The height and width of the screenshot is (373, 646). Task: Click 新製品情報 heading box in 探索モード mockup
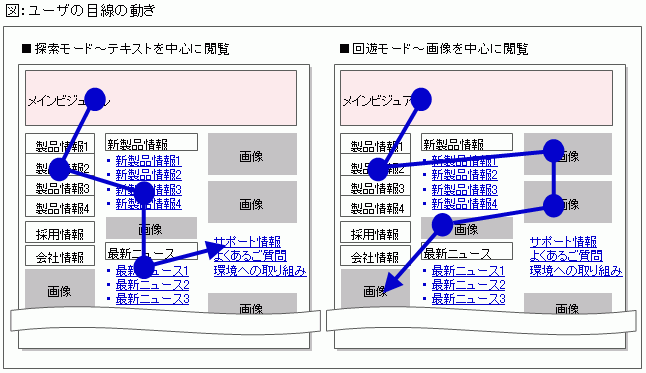[x=151, y=142]
